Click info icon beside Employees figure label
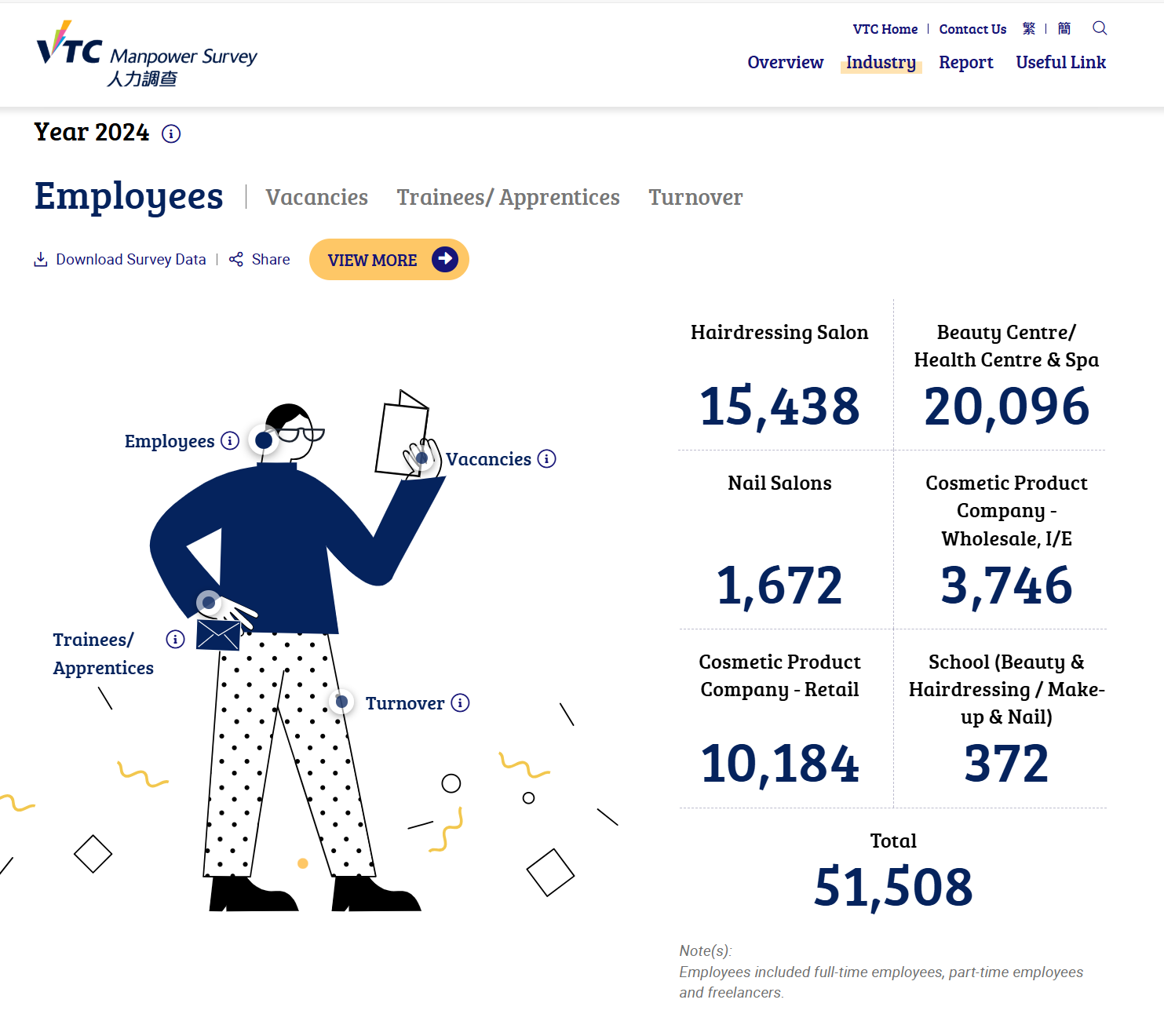The height and width of the screenshot is (1036, 1164). coord(230,440)
